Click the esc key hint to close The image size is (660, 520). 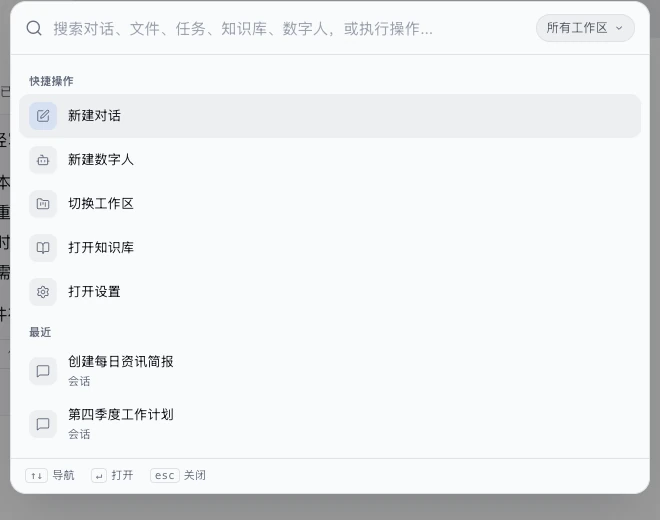[165, 476]
